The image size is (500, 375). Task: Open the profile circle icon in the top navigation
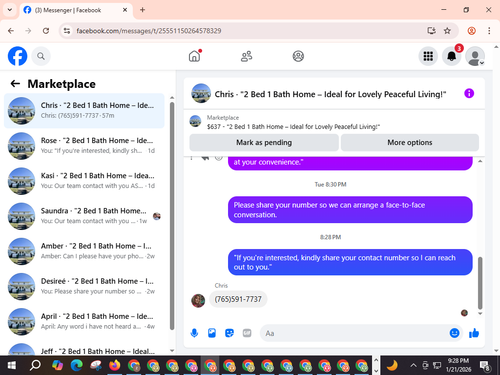click(x=298, y=56)
